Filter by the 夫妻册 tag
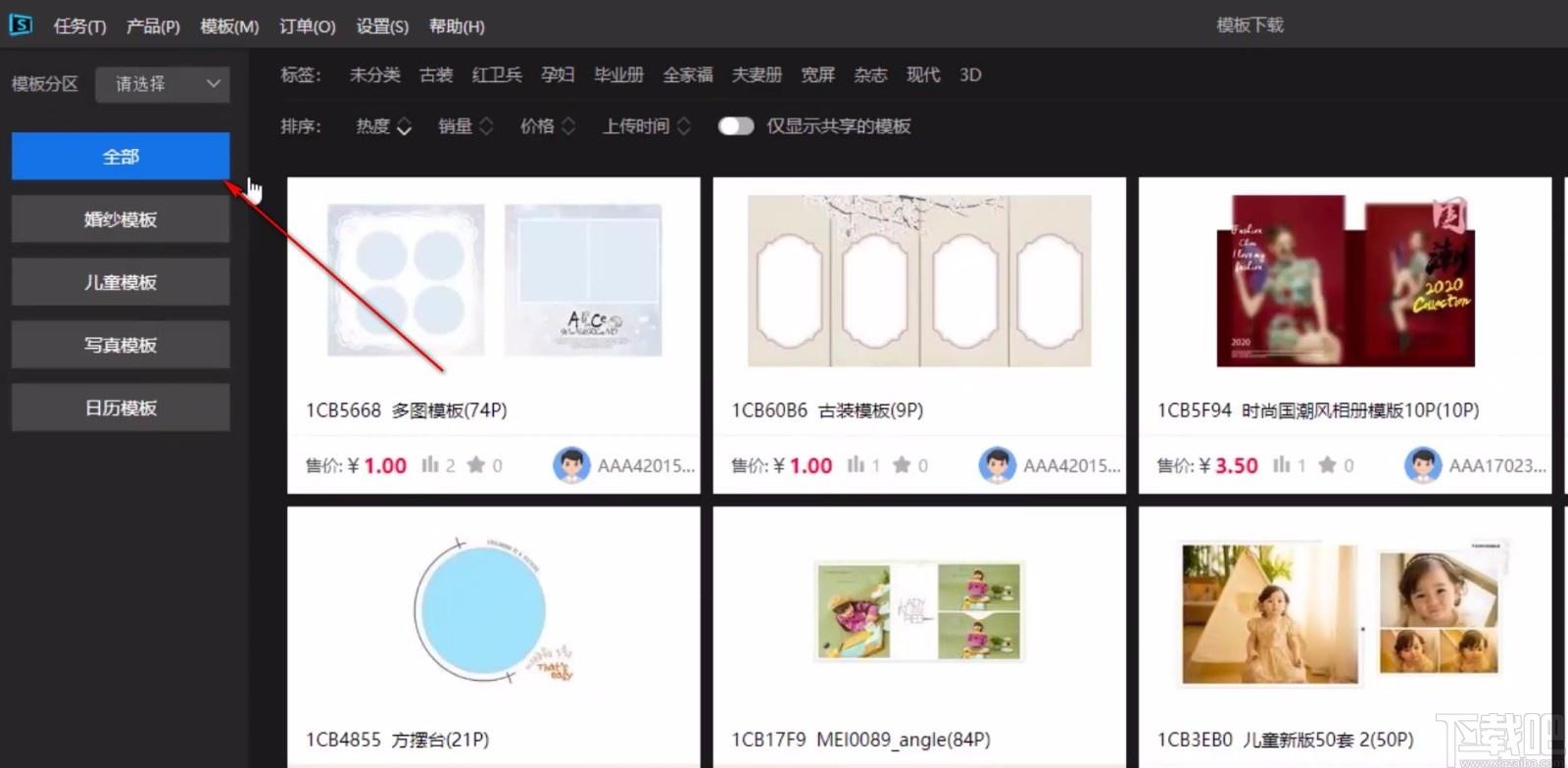 [757, 74]
